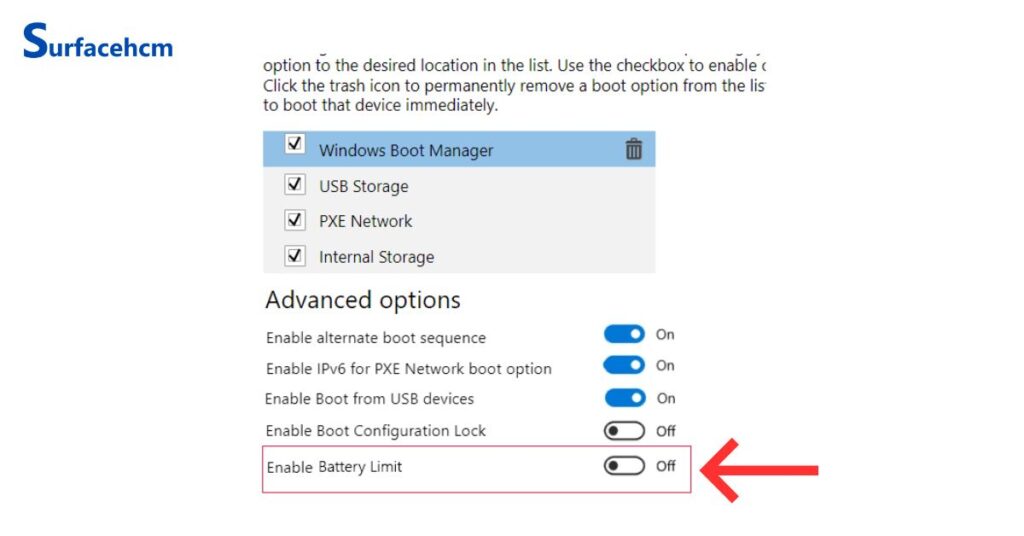
Task: Select the USB Storage boot entry
Action: (x=363, y=186)
